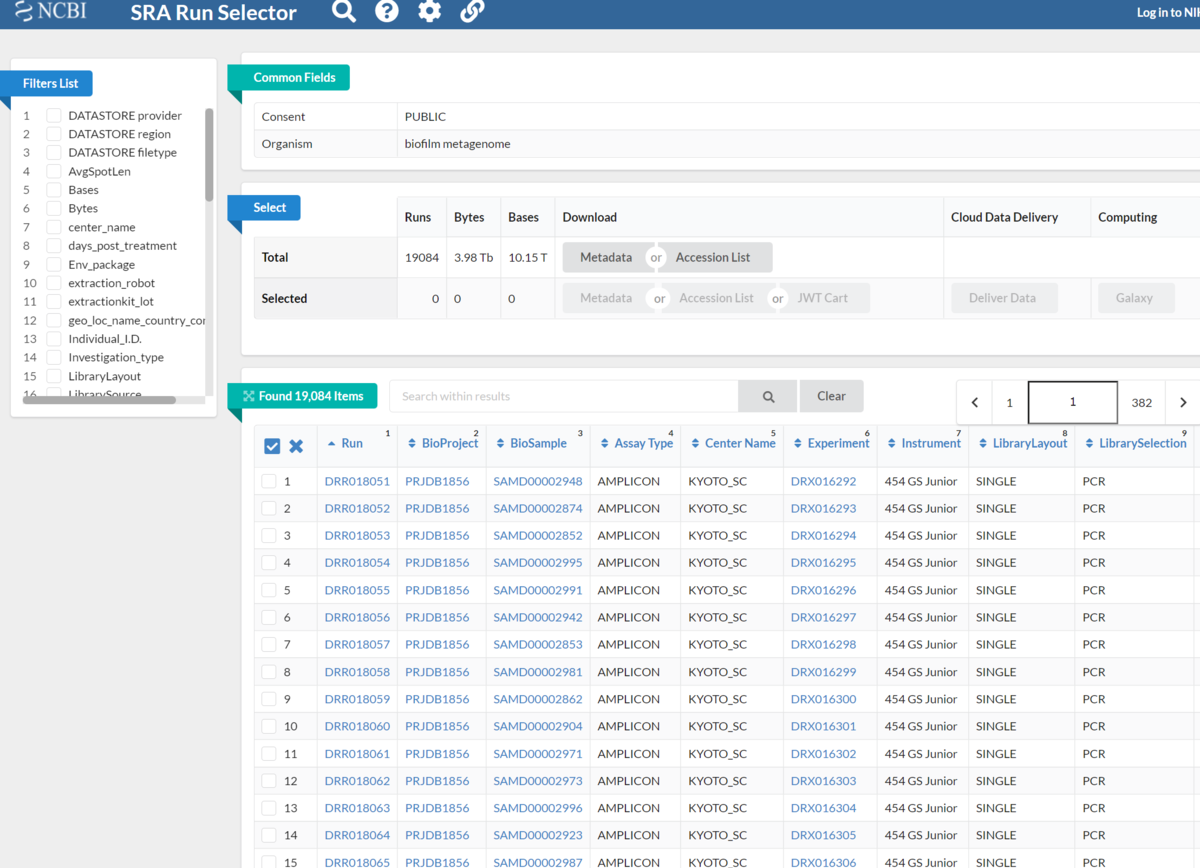Open BioProject link in row 4
The width and height of the screenshot is (1200, 868).
pos(437,563)
